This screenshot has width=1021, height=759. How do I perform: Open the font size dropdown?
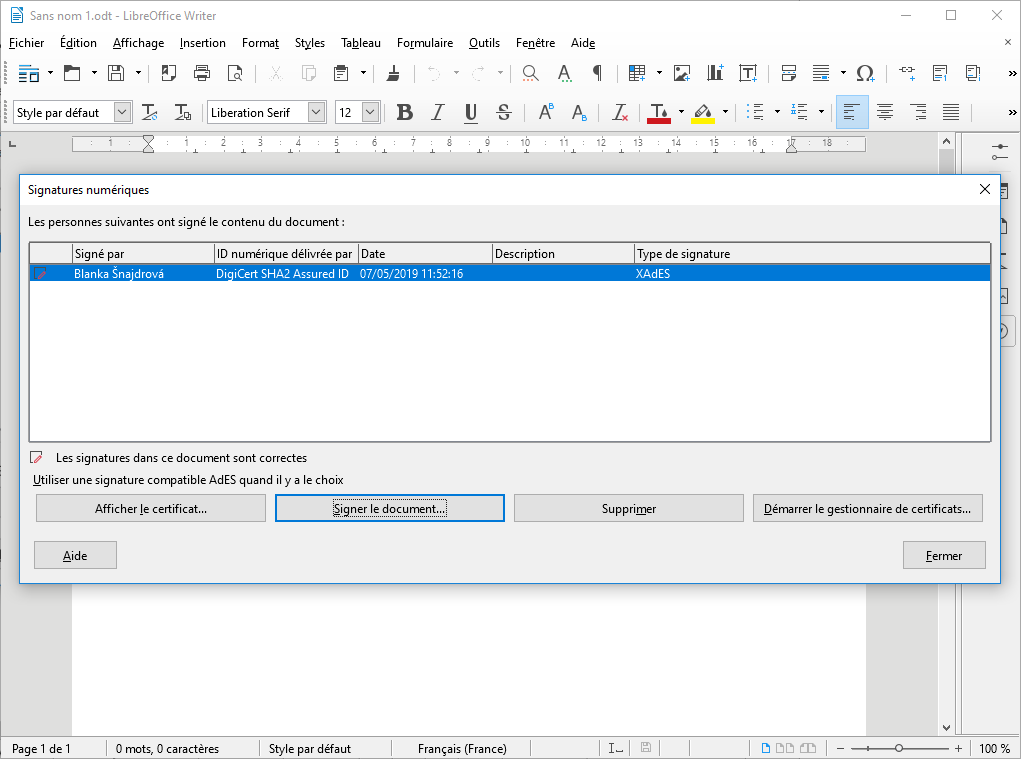[370, 112]
